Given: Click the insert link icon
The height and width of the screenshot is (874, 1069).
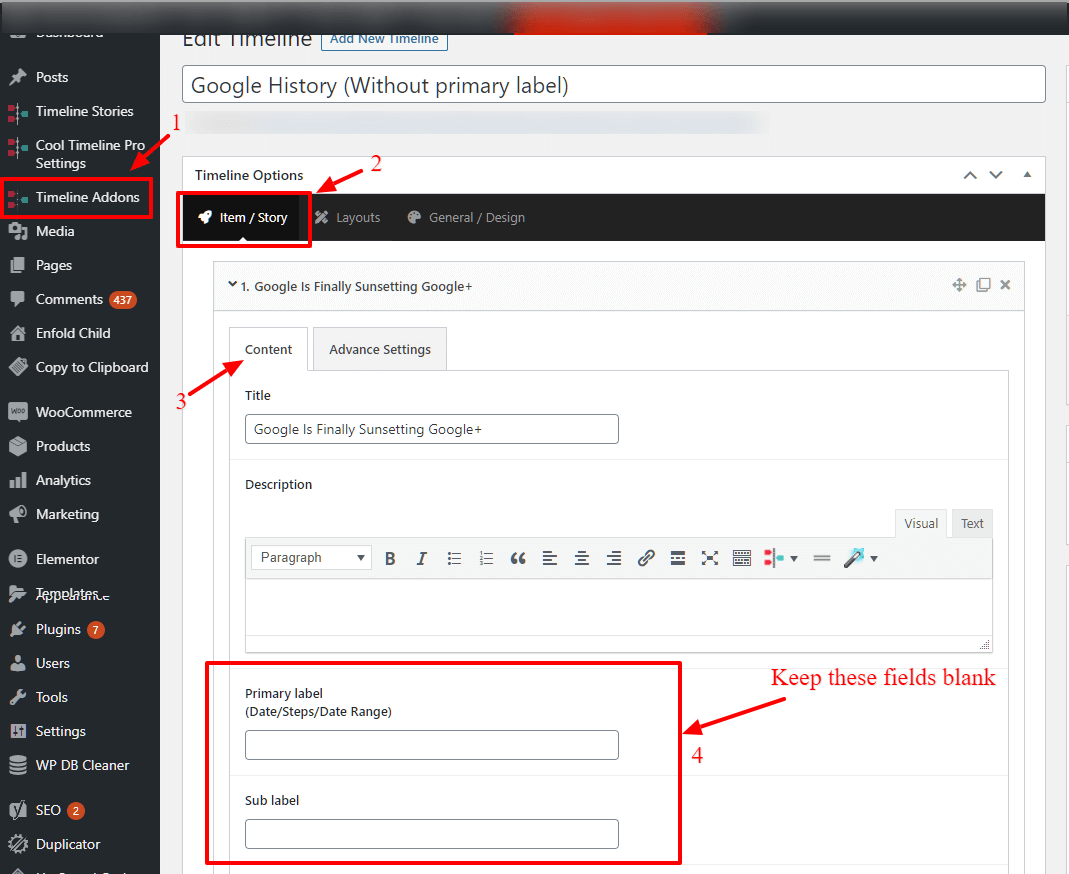Looking at the screenshot, I should (646, 558).
